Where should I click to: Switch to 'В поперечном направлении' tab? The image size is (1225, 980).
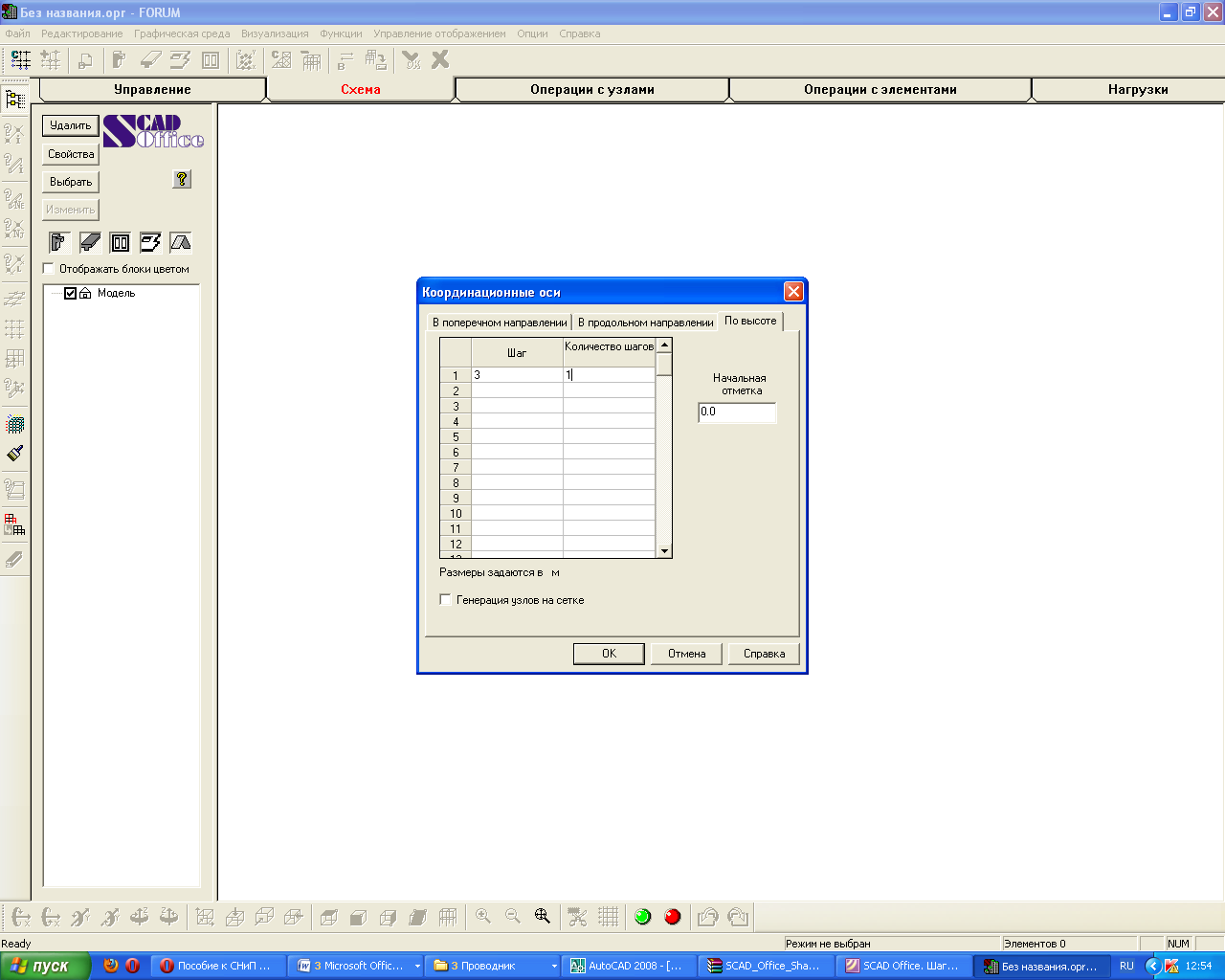pos(500,323)
